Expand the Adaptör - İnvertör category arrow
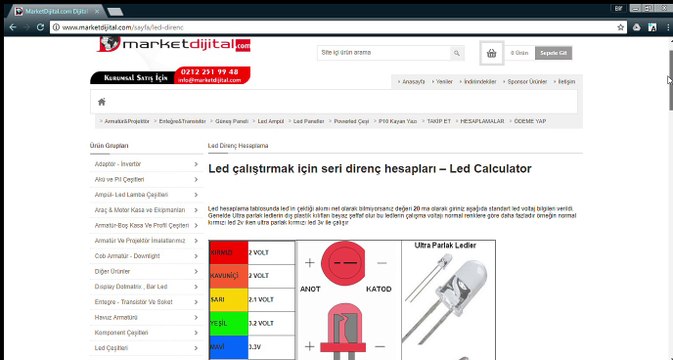 pyautogui.click(x=196, y=164)
